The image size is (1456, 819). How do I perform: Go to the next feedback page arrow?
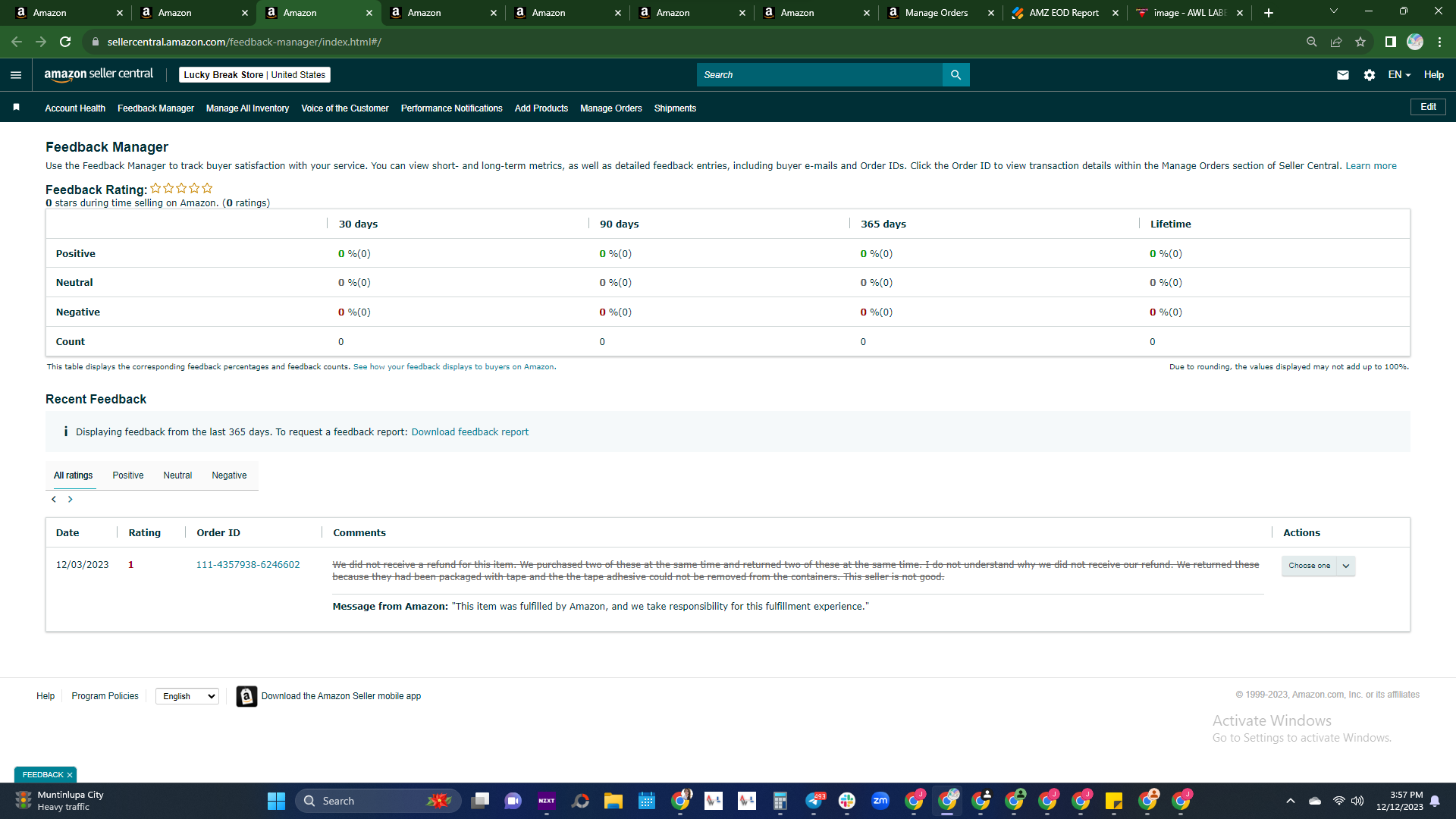click(x=71, y=499)
